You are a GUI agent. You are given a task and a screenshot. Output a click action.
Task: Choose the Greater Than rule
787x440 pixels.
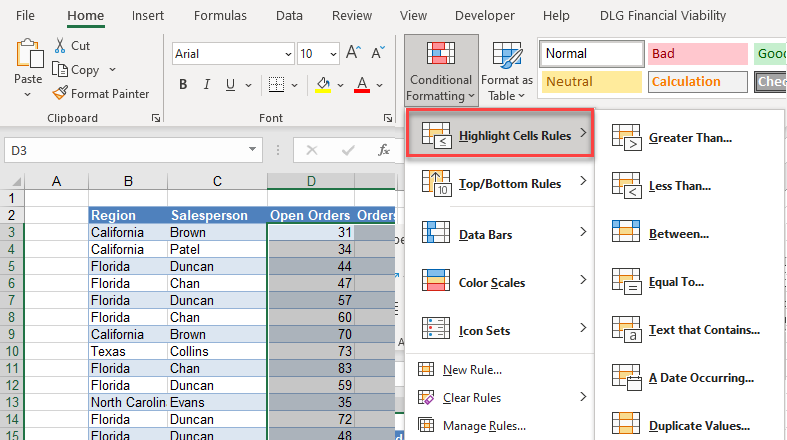(690, 138)
